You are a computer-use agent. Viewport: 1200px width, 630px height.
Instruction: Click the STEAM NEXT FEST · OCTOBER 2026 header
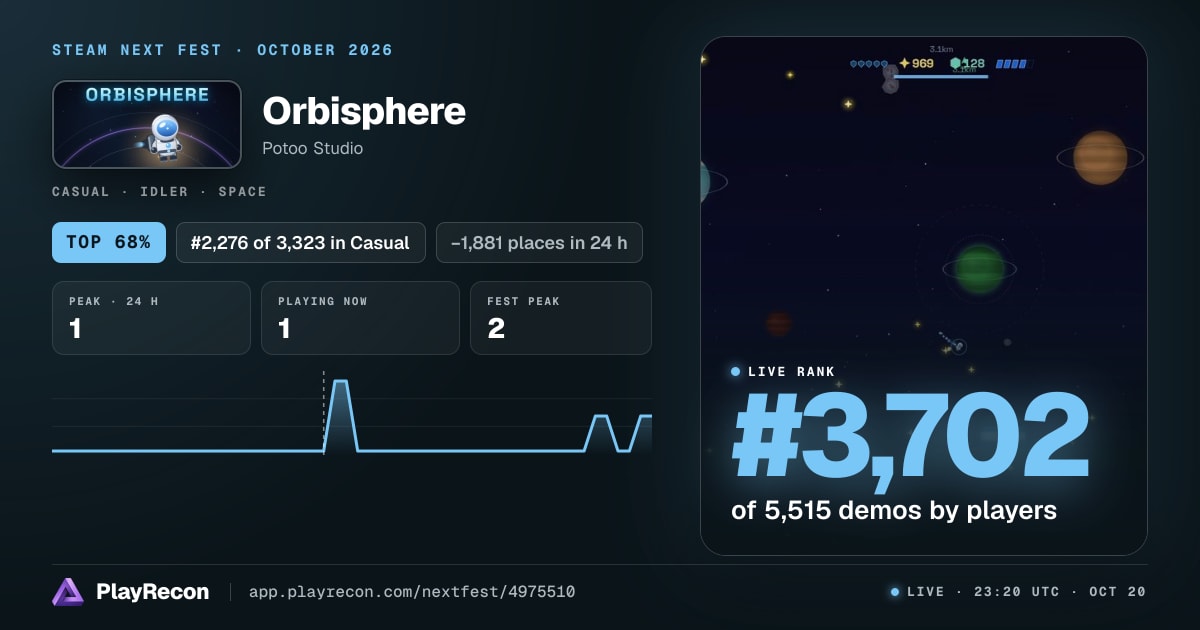[x=222, y=50]
